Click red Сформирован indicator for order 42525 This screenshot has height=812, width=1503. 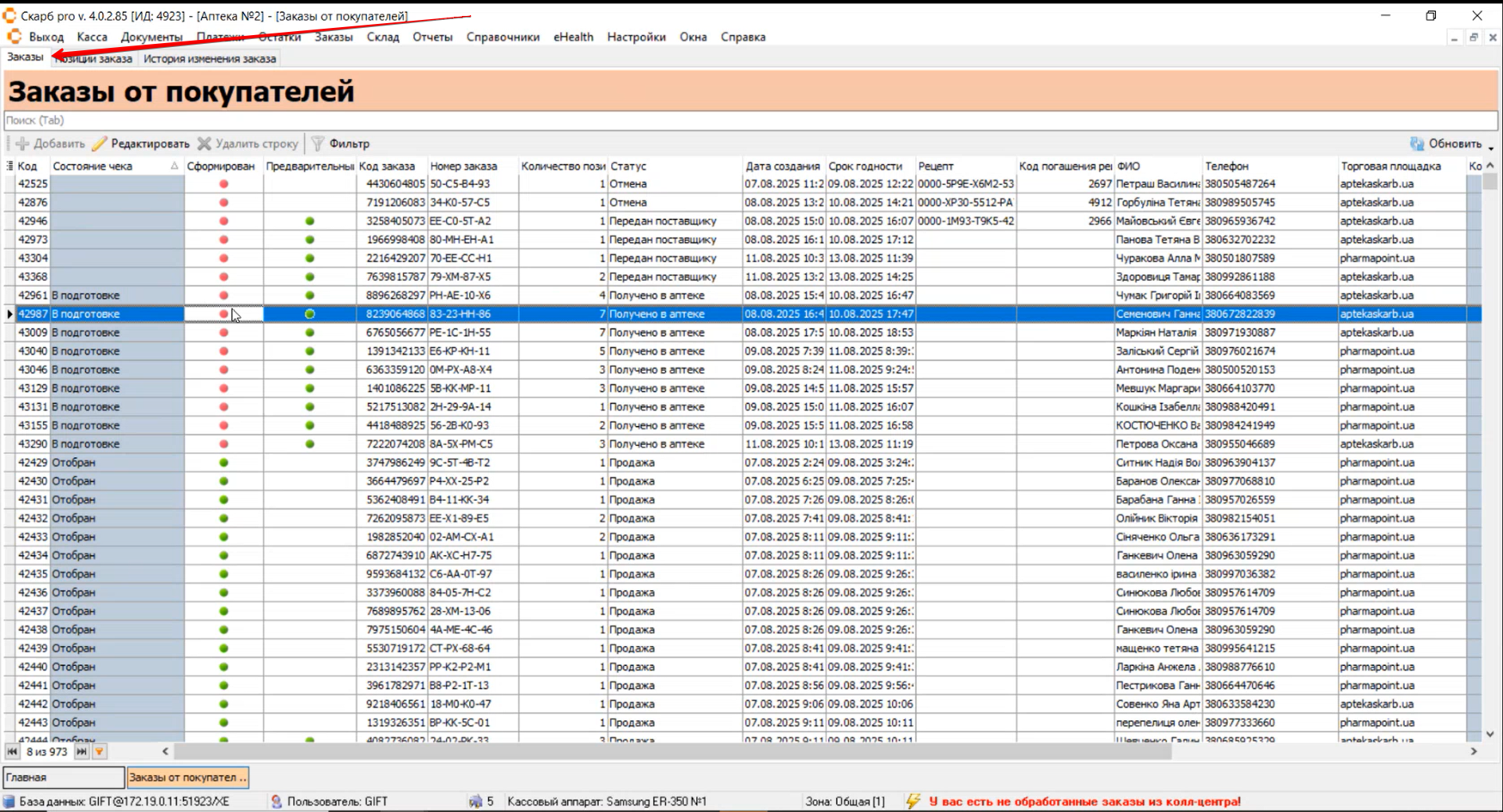tap(224, 184)
